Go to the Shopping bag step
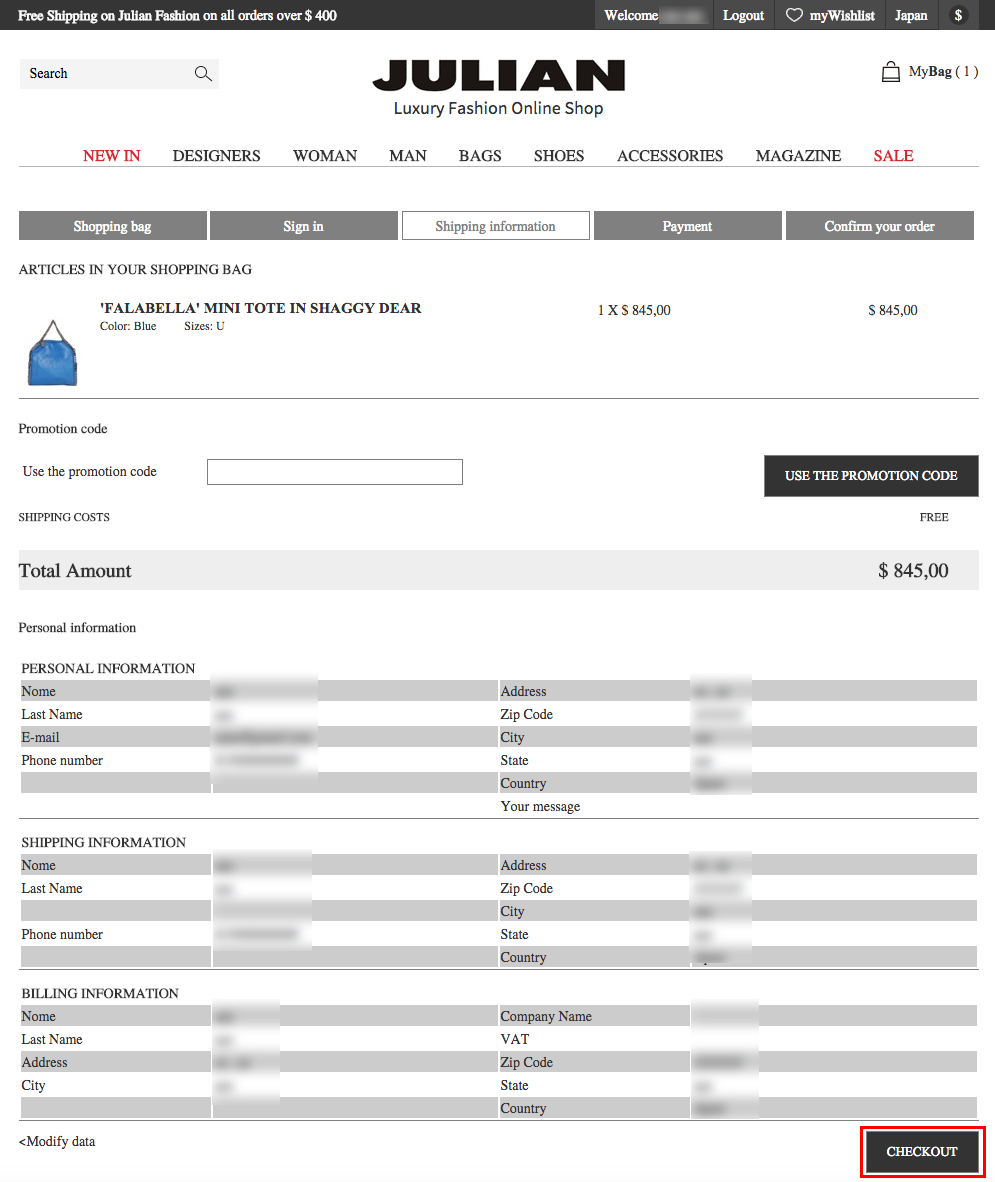This screenshot has height=1182, width=995. (112, 225)
